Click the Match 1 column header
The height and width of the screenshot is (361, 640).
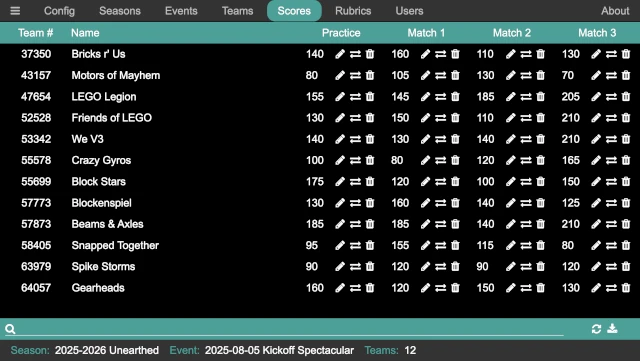[426, 33]
